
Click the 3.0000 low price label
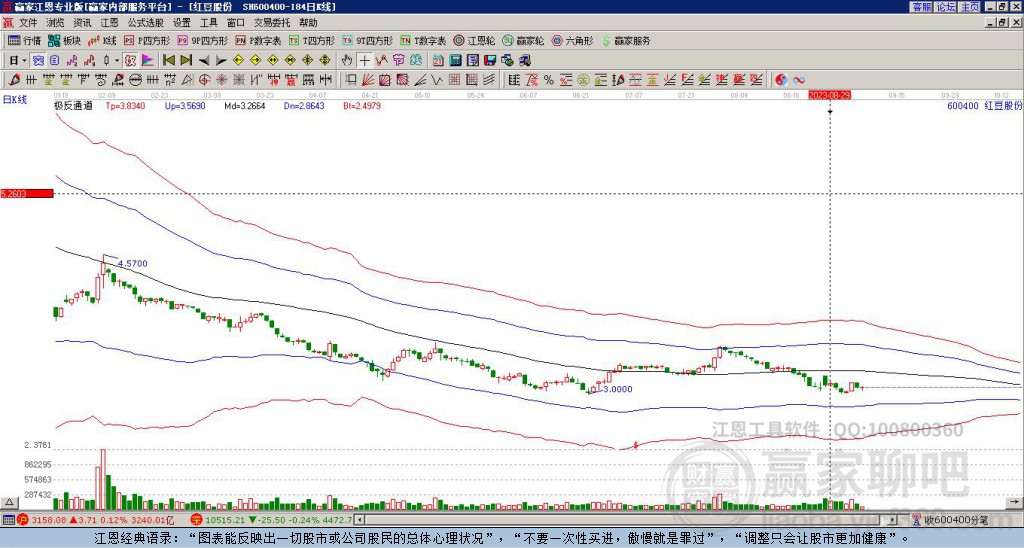617,389
